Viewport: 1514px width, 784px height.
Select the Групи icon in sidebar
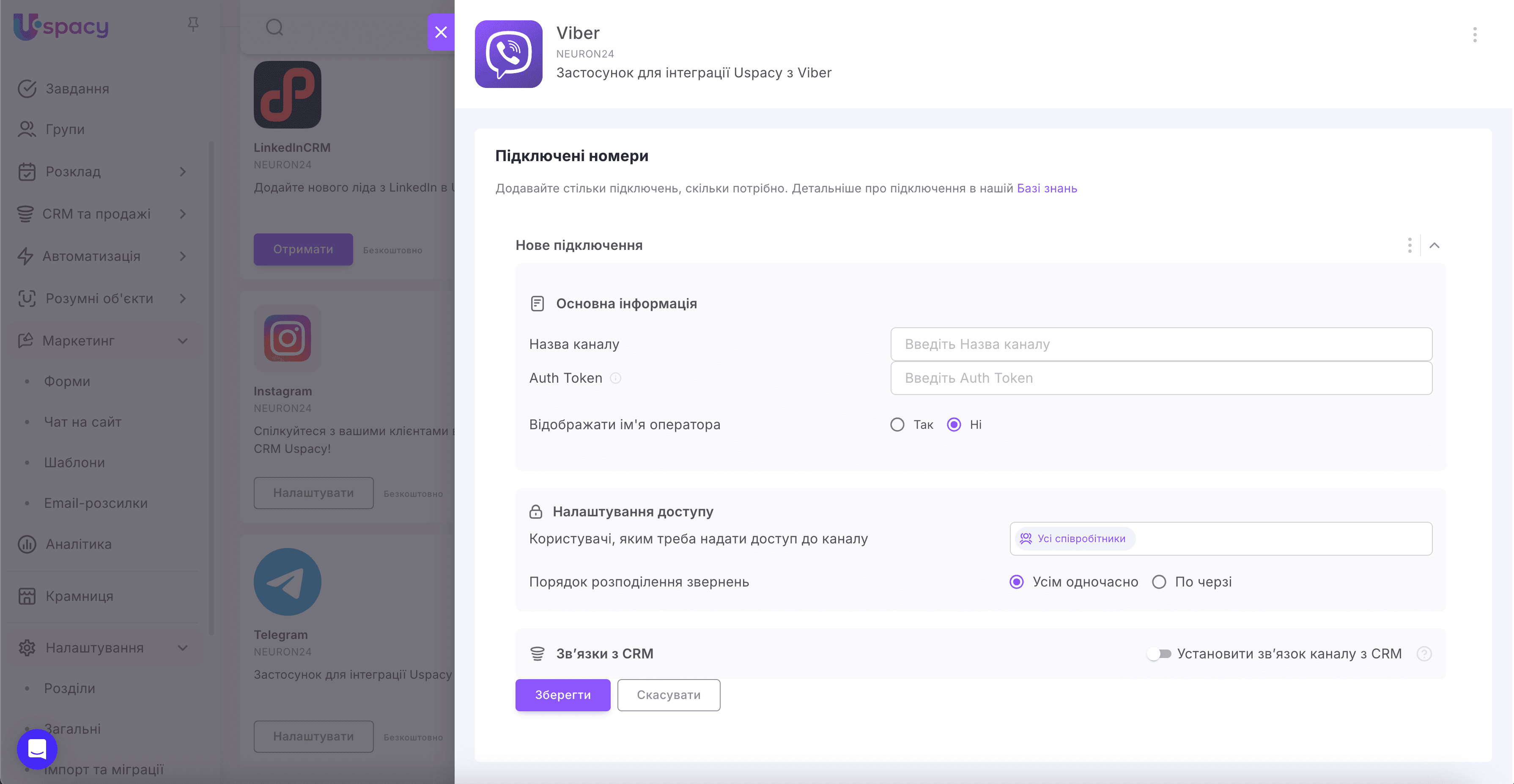27,129
